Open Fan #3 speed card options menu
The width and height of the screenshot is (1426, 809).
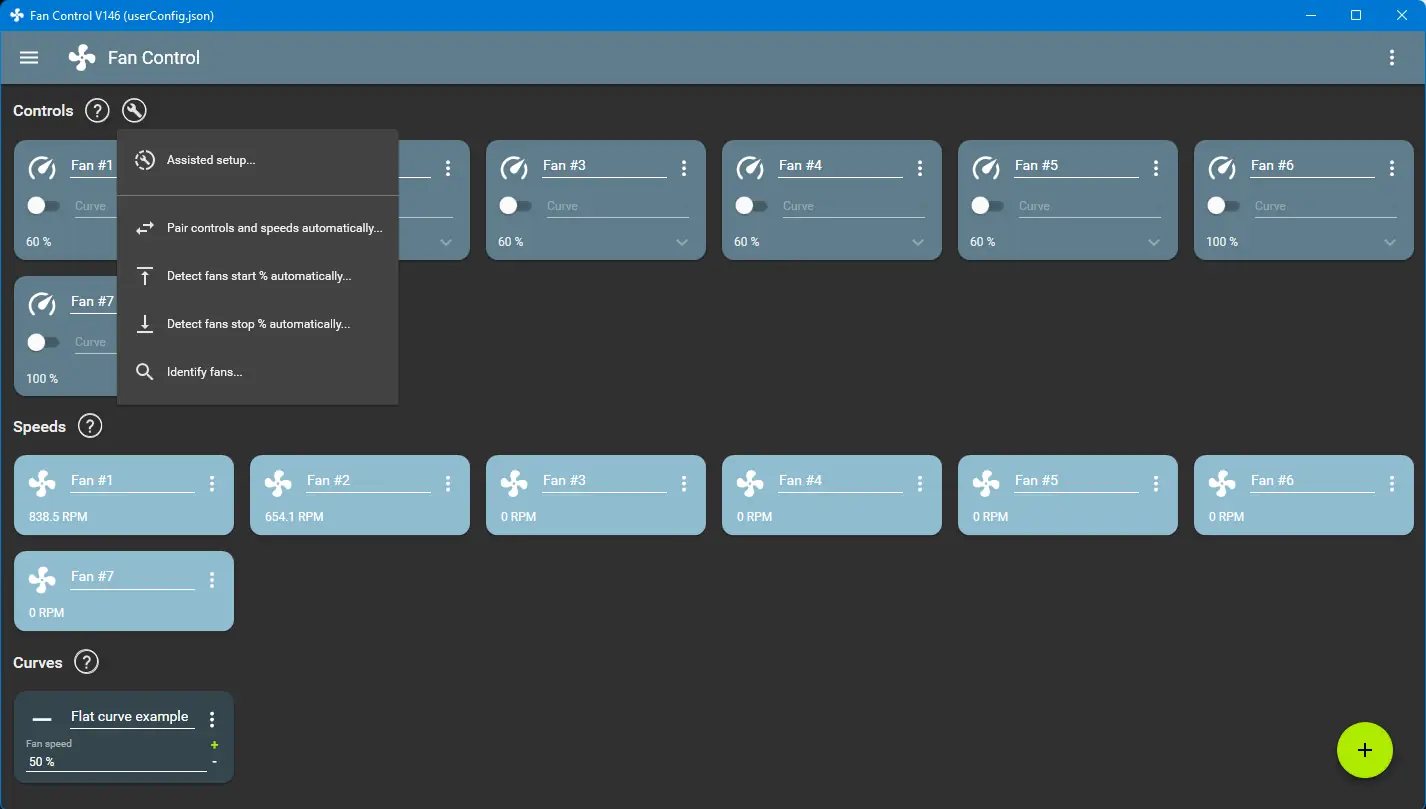[x=684, y=484]
